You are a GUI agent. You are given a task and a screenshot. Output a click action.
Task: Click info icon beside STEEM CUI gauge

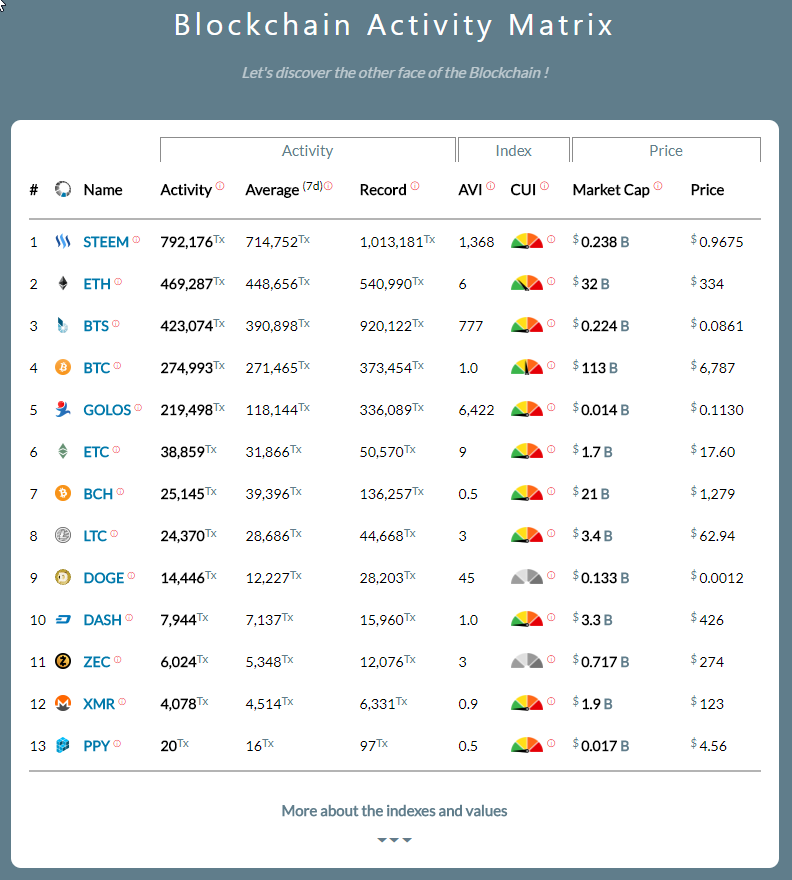[x=551, y=239]
